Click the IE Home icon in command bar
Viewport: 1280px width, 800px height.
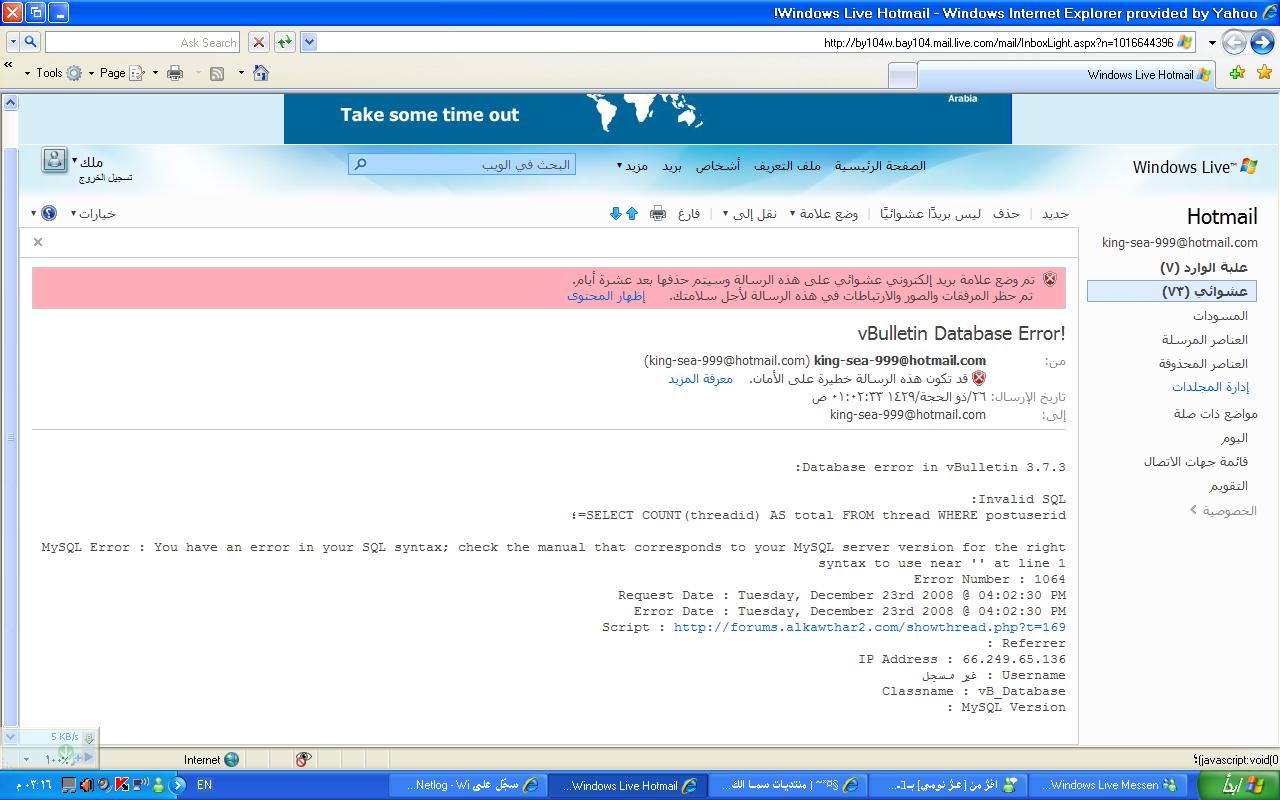tap(261, 73)
